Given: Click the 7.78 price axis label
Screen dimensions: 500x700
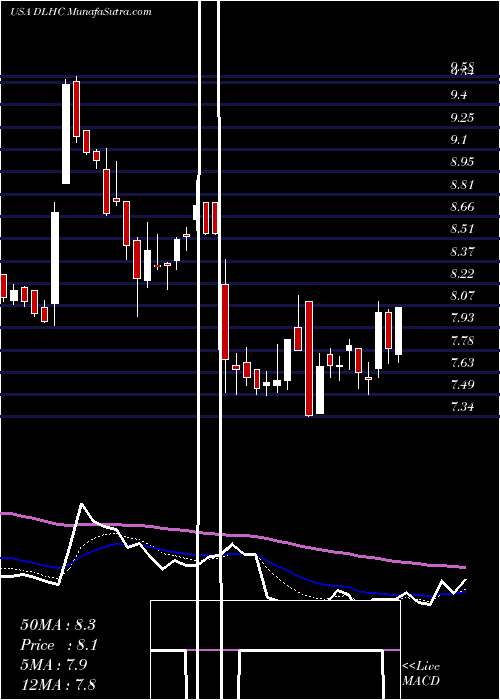Looking at the screenshot, I should (x=462, y=341).
